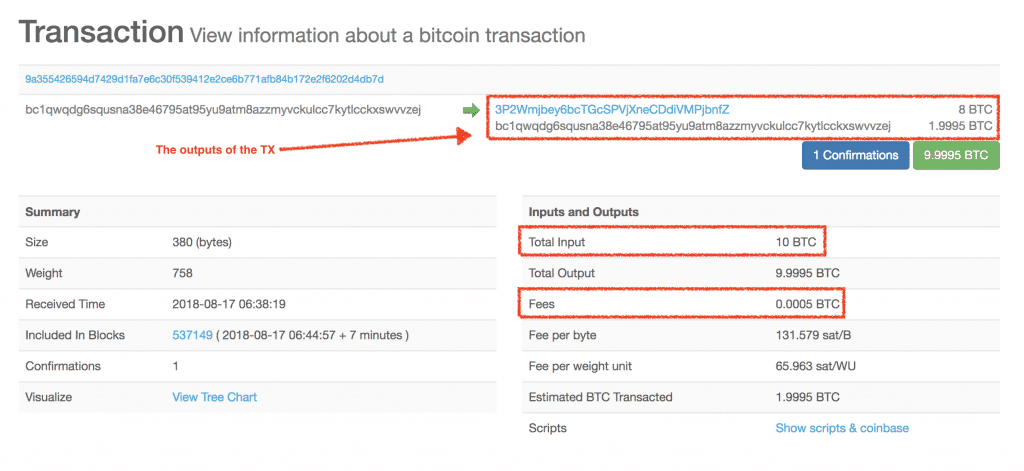The width and height of the screenshot is (1024, 471).
Task: Click the Size value 380 (bytes)
Action: tap(202, 242)
